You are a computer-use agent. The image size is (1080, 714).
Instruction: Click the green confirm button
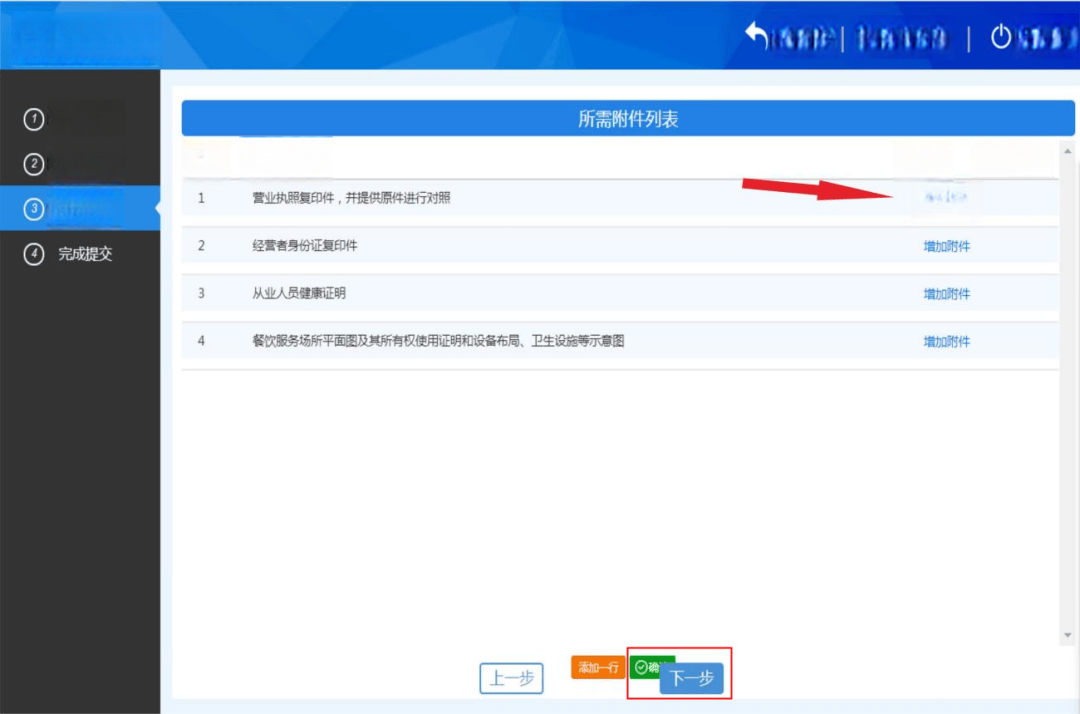click(645, 666)
